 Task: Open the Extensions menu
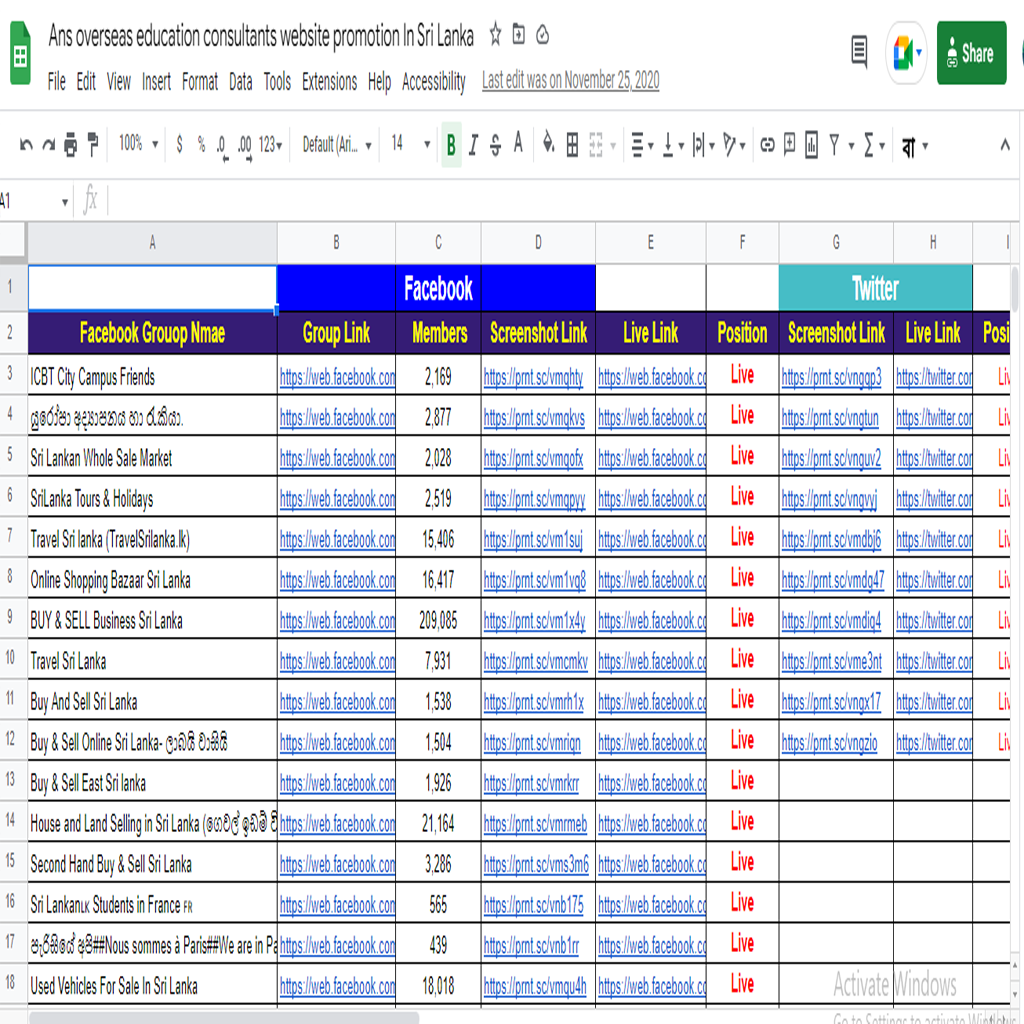click(x=330, y=82)
